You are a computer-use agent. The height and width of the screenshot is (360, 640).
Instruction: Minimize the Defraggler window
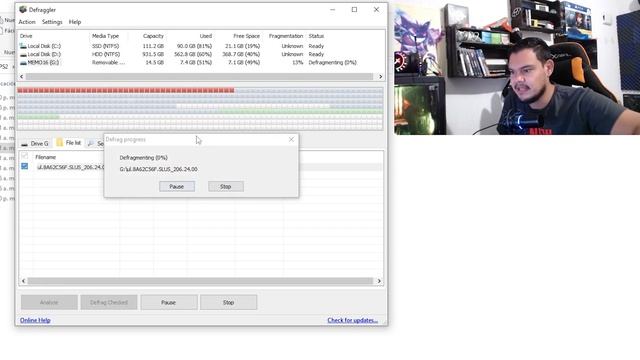pos(333,9)
